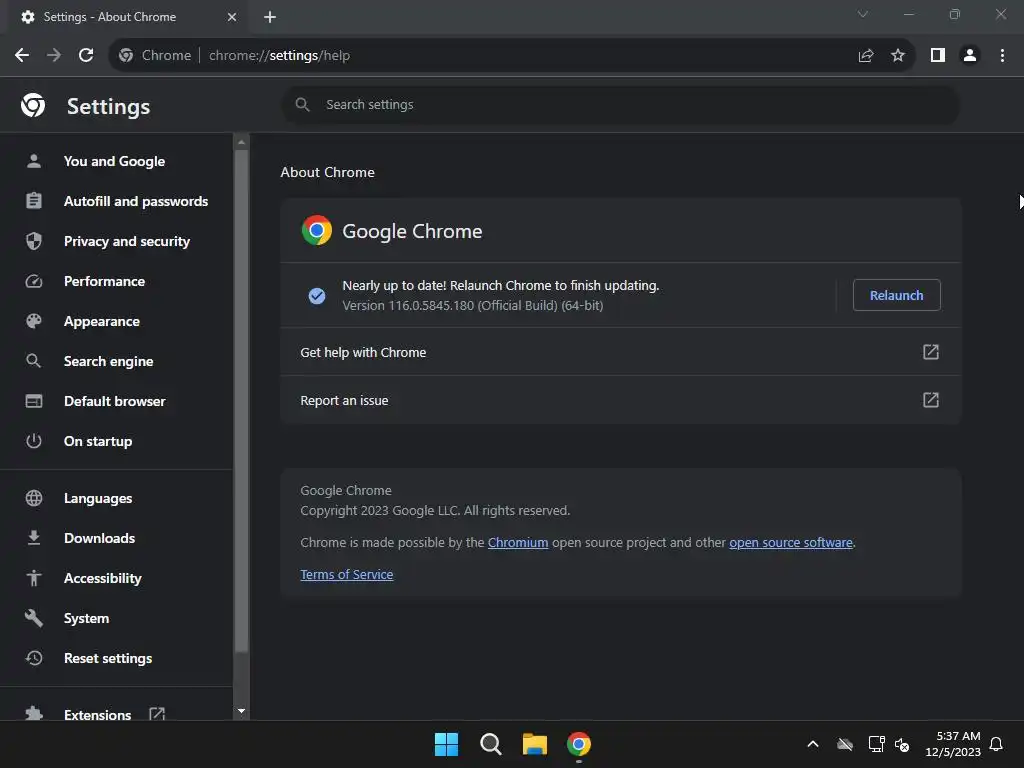Open Languages settings

[98, 498]
